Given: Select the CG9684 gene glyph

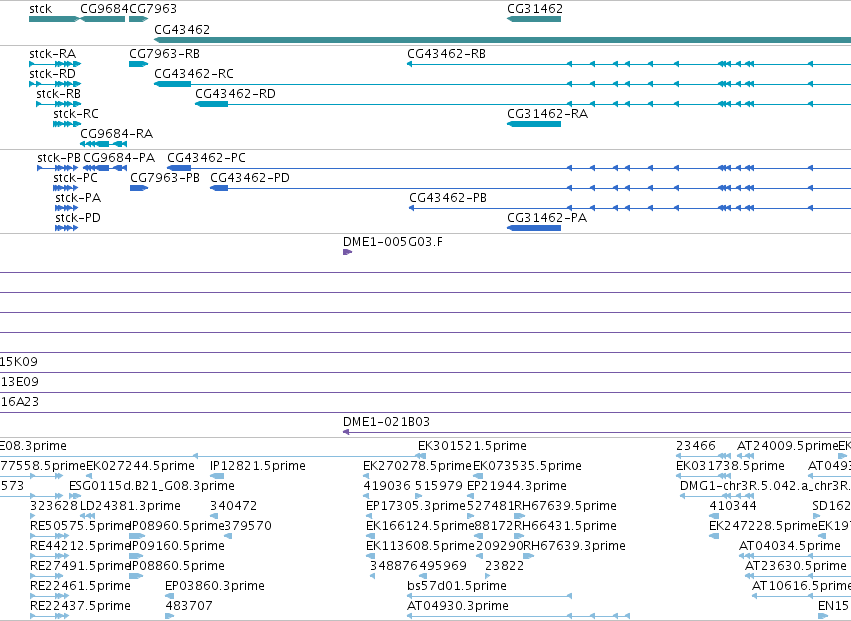Looking at the screenshot, I should click(x=103, y=19).
